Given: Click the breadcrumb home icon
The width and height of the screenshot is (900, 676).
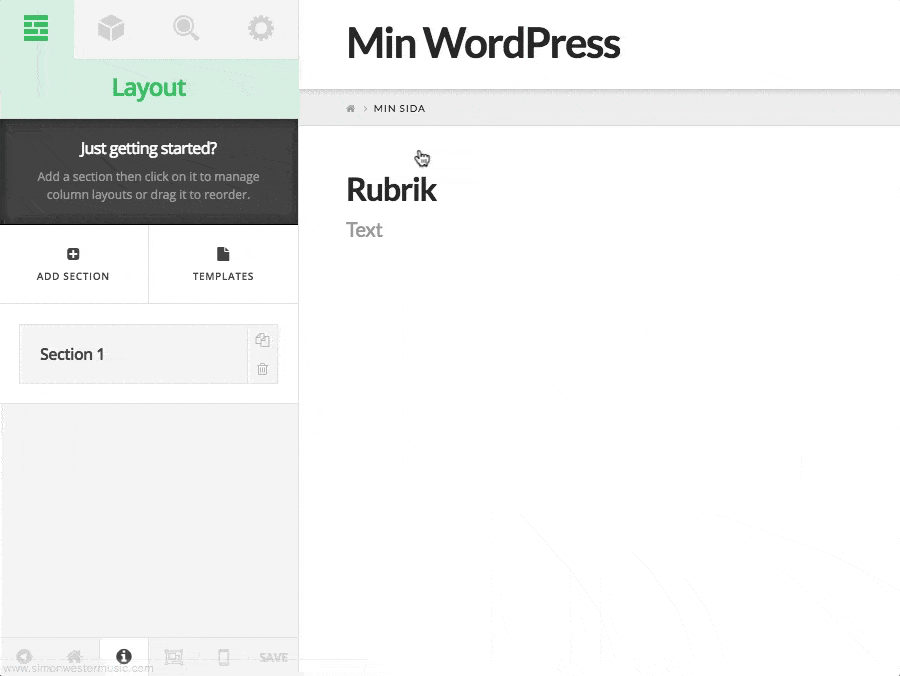Looking at the screenshot, I should tap(351, 108).
